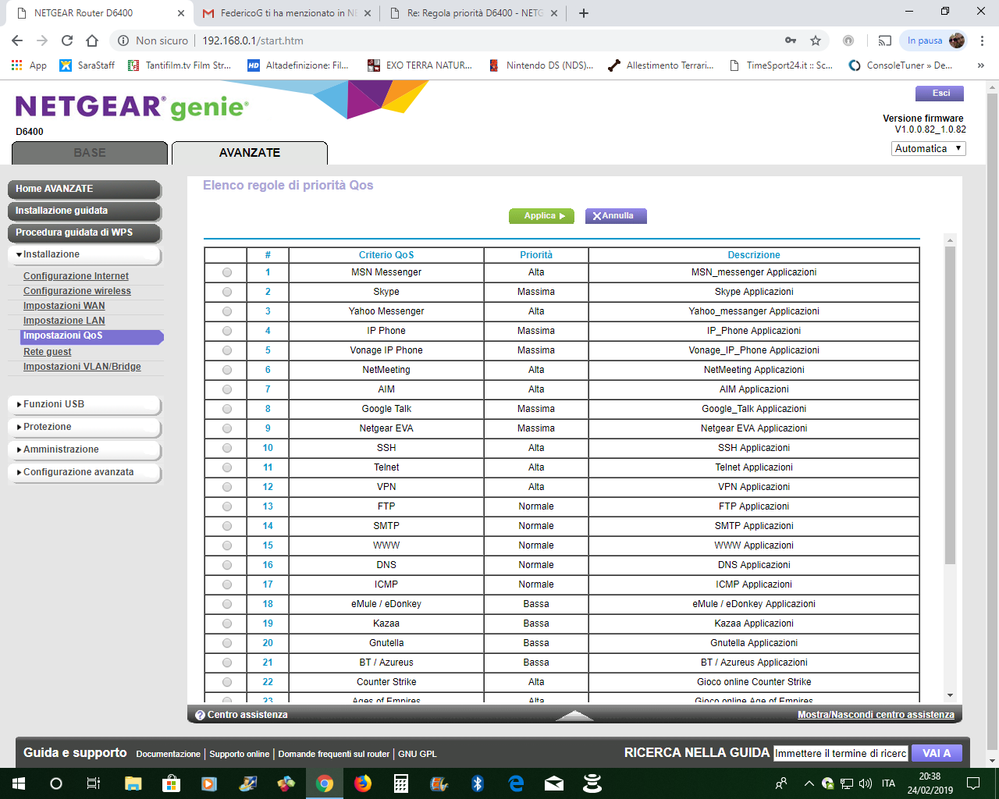999x799 pixels.
Task: Select the IP Phone rule radio button
Action: coord(227,331)
